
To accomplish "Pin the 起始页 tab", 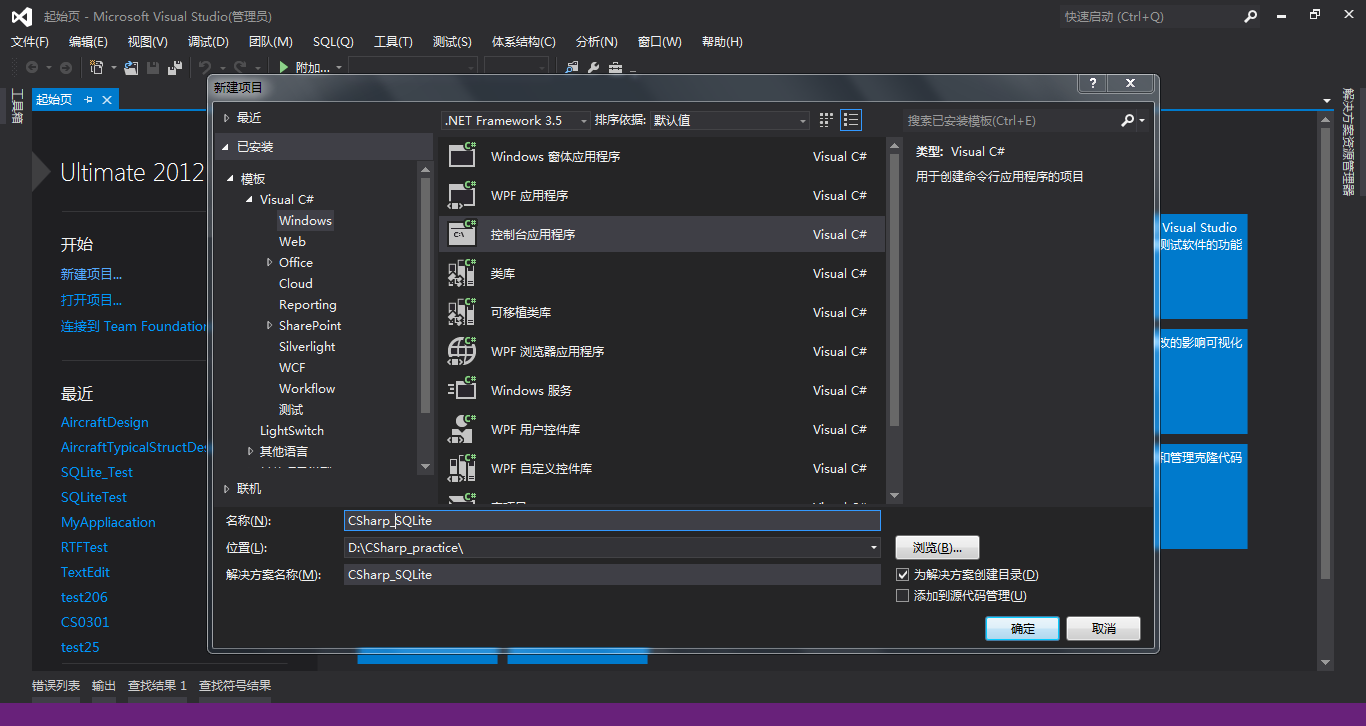I will [x=88, y=99].
